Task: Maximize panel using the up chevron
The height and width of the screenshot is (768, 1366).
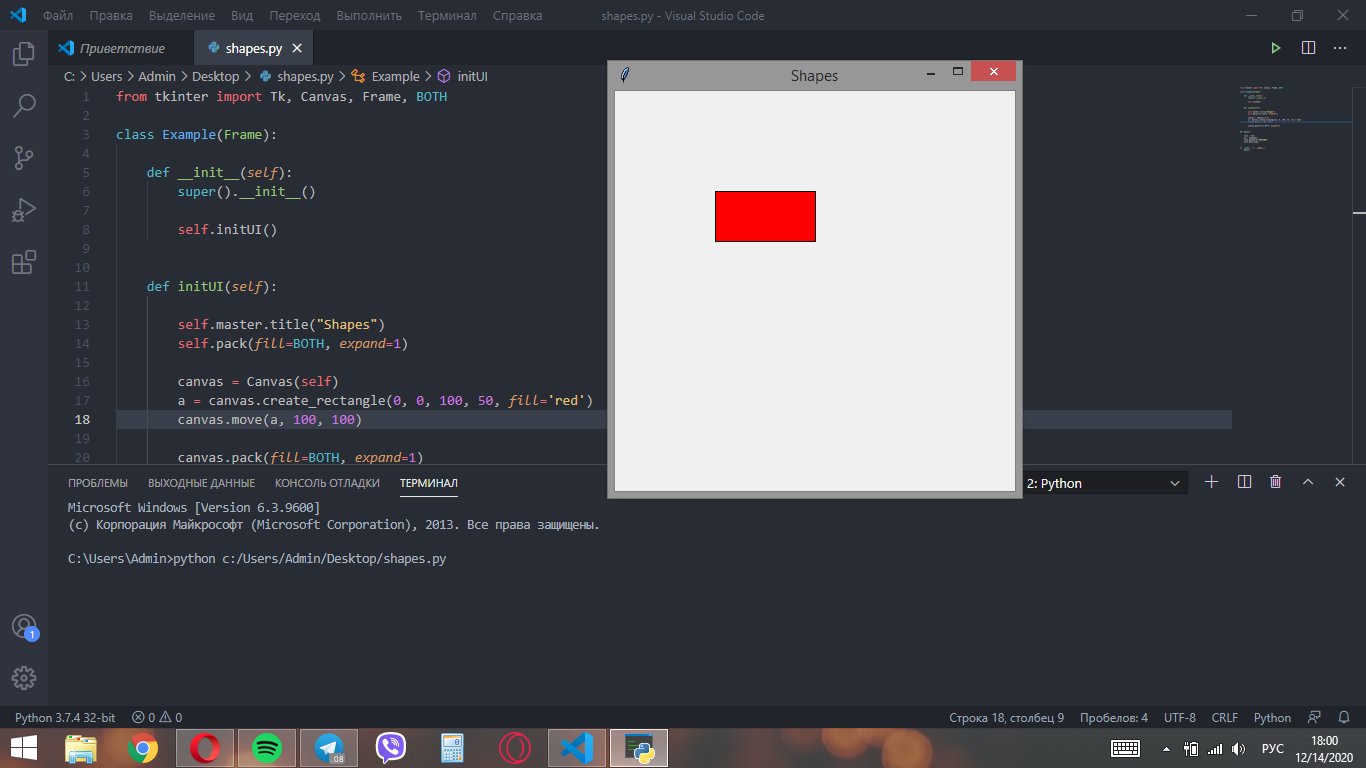Action: pos(1308,482)
